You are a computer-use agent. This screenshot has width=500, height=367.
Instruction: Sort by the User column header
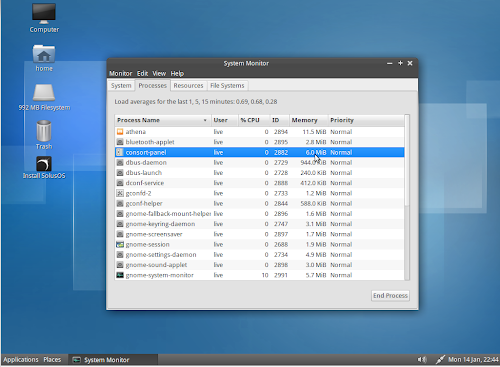click(225, 120)
